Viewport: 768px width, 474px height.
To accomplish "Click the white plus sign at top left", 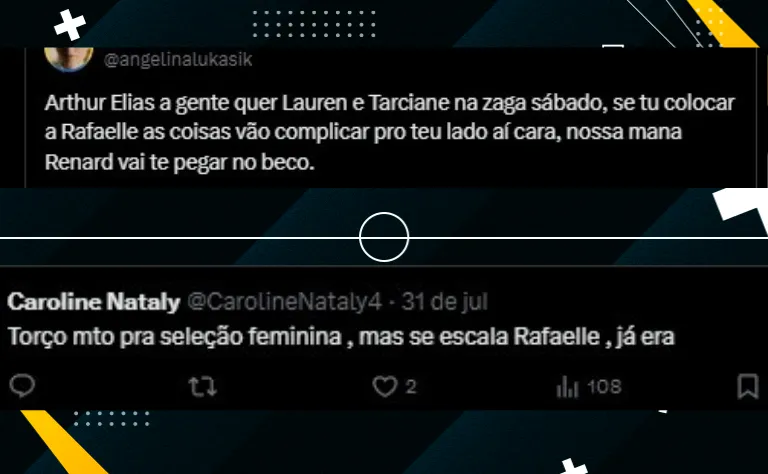I will click(70, 25).
